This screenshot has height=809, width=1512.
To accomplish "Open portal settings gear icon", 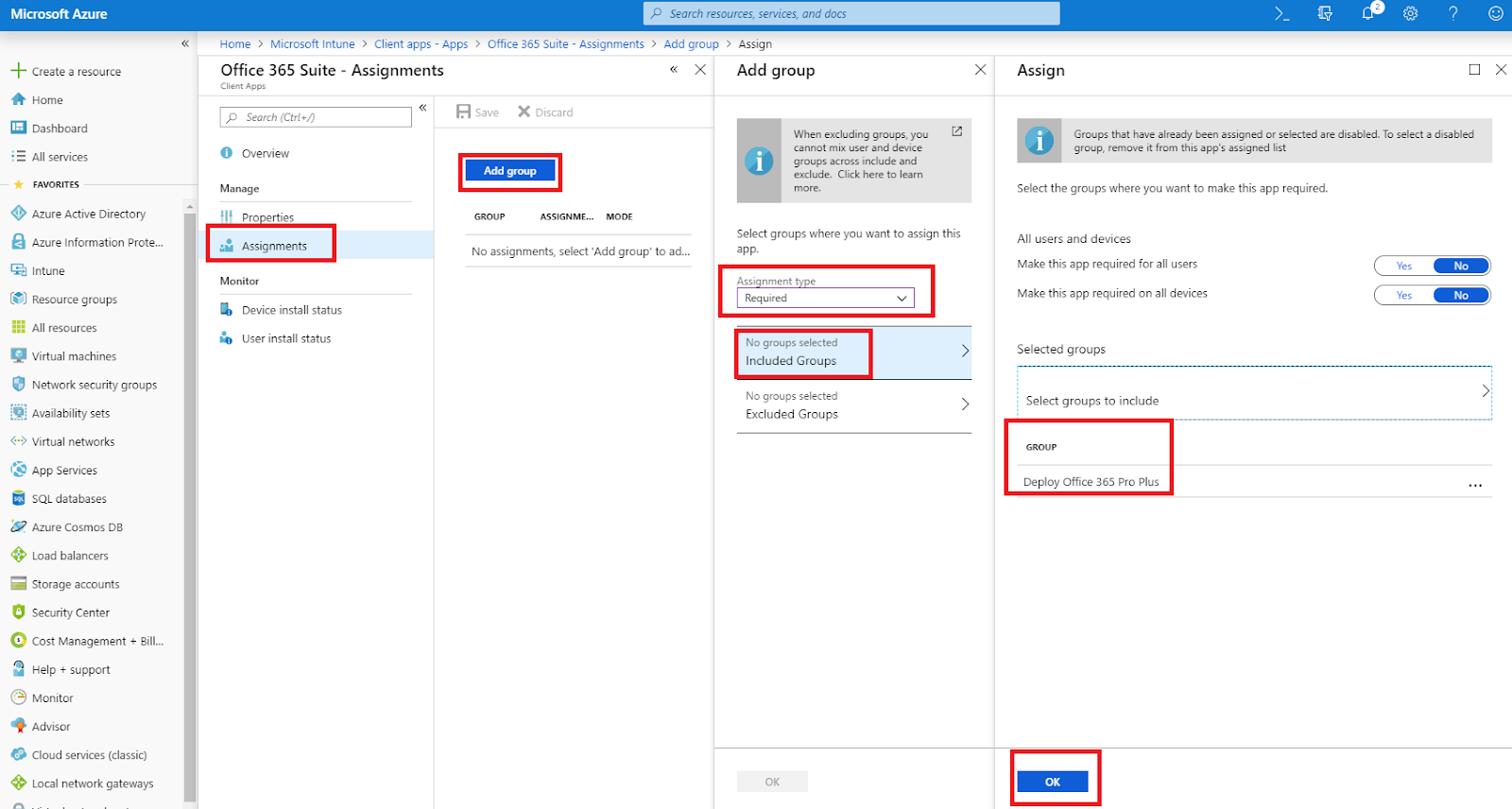I will (1410, 13).
